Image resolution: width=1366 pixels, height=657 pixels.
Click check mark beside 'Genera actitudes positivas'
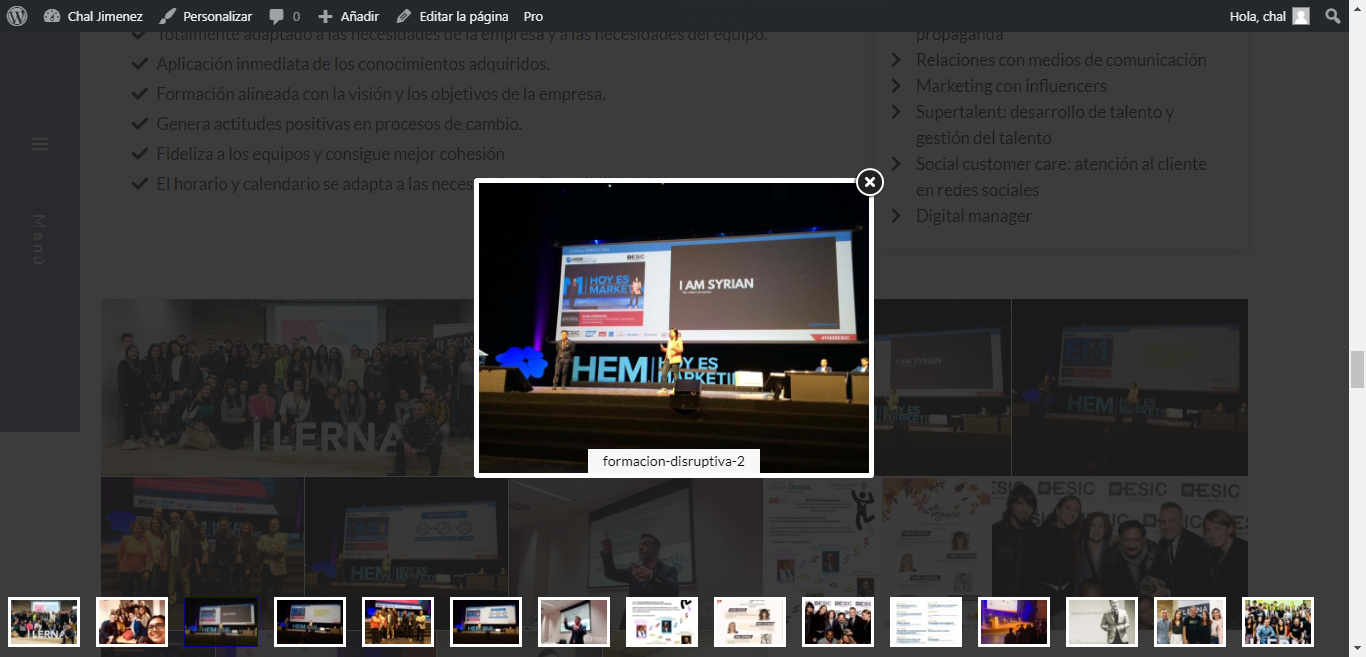pos(140,124)
